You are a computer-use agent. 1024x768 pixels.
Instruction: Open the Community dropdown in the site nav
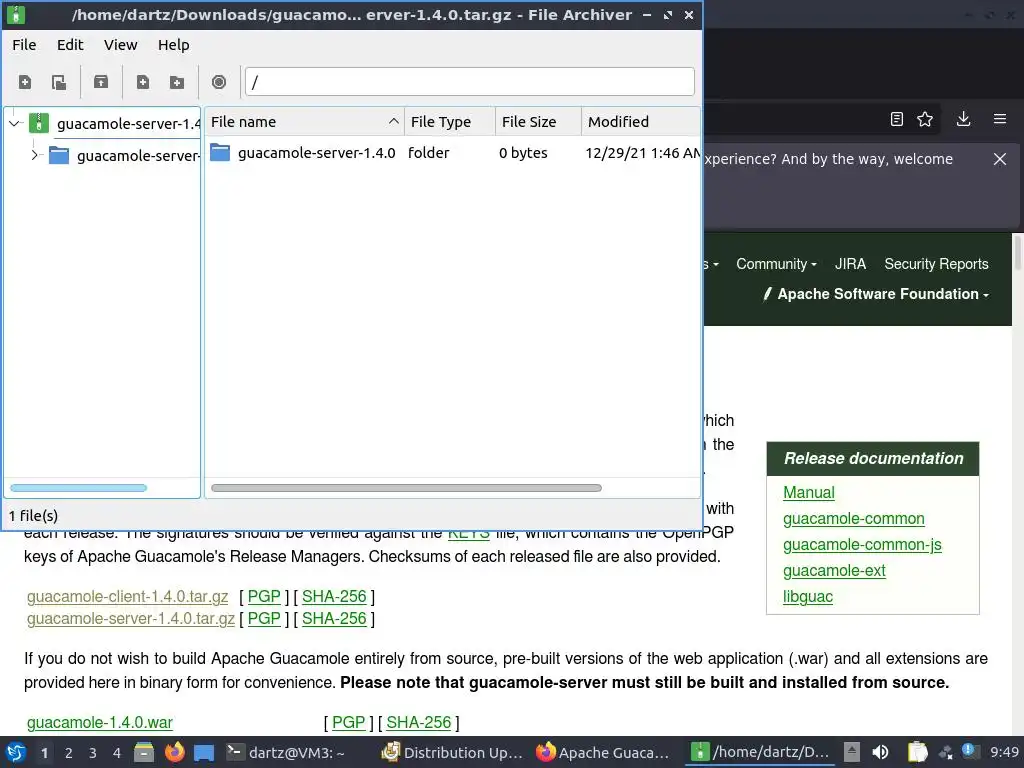pyautogui.click(x=776, y=264)
